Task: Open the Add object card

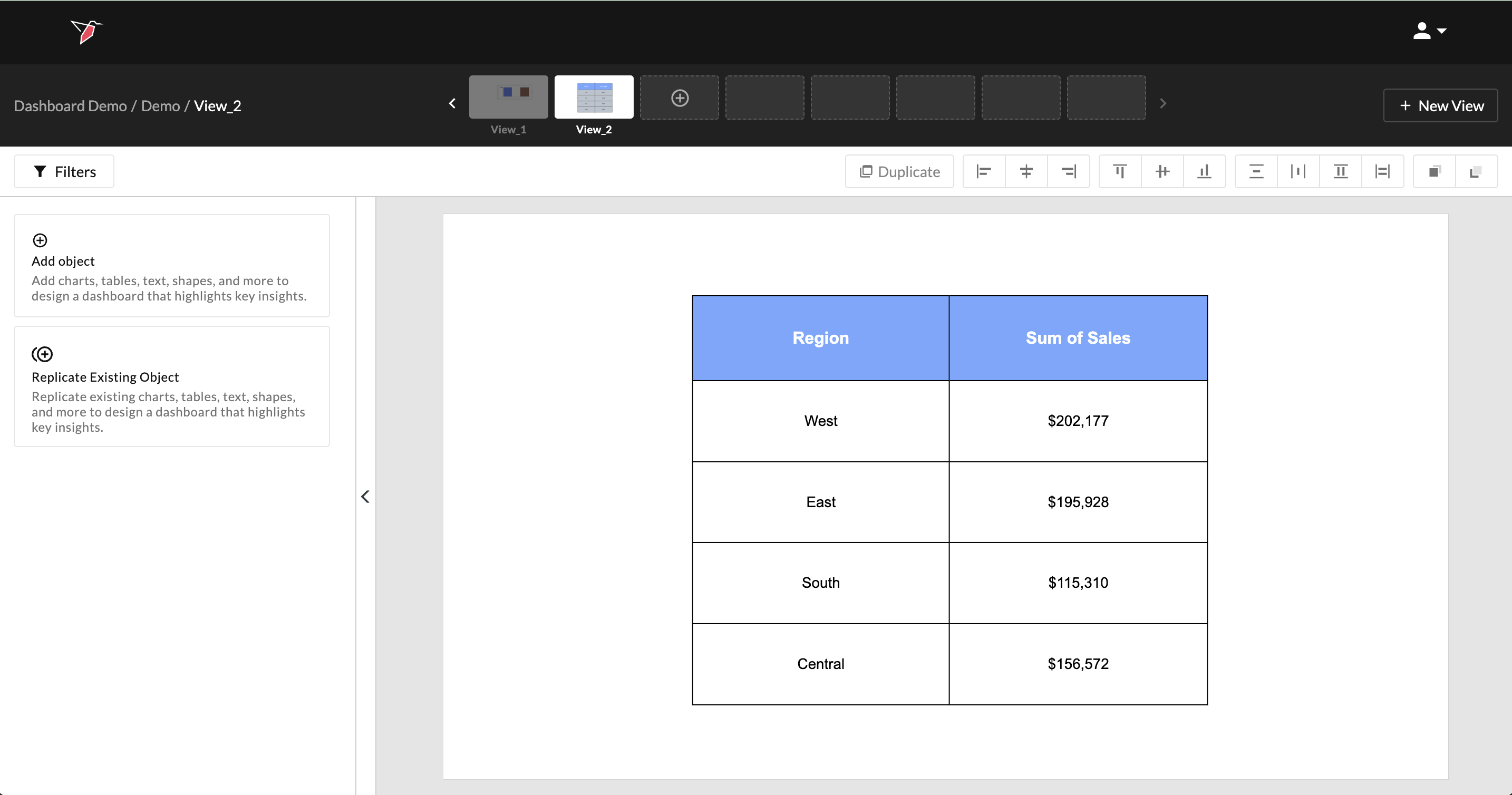Action: pos(171,265)
